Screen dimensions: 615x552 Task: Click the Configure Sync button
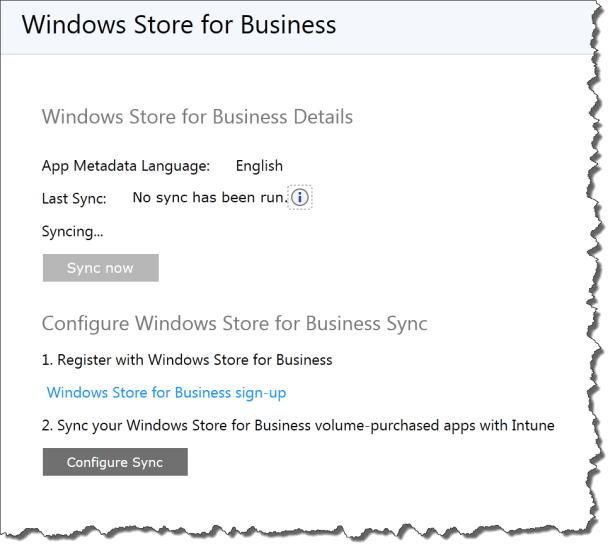pos(115,462)
